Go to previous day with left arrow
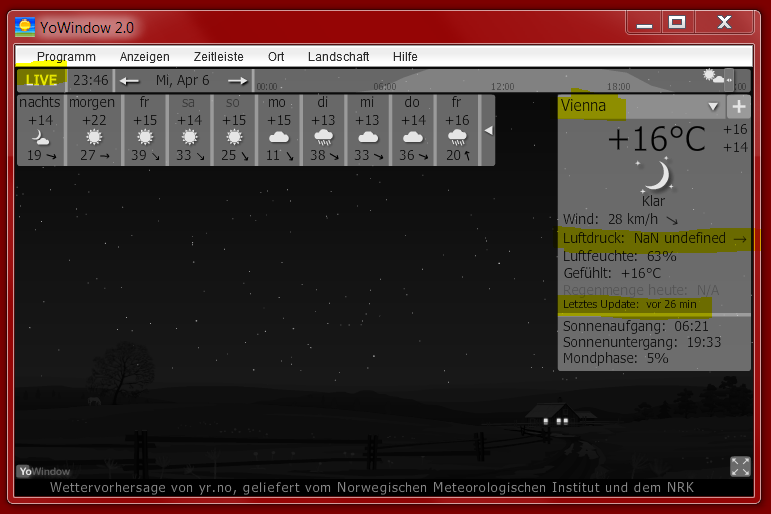 click(x=129, y=81)
